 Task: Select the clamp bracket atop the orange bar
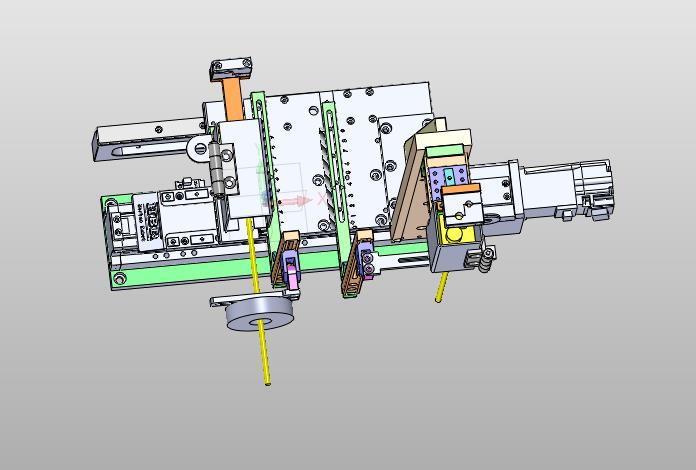coord(231,69)
